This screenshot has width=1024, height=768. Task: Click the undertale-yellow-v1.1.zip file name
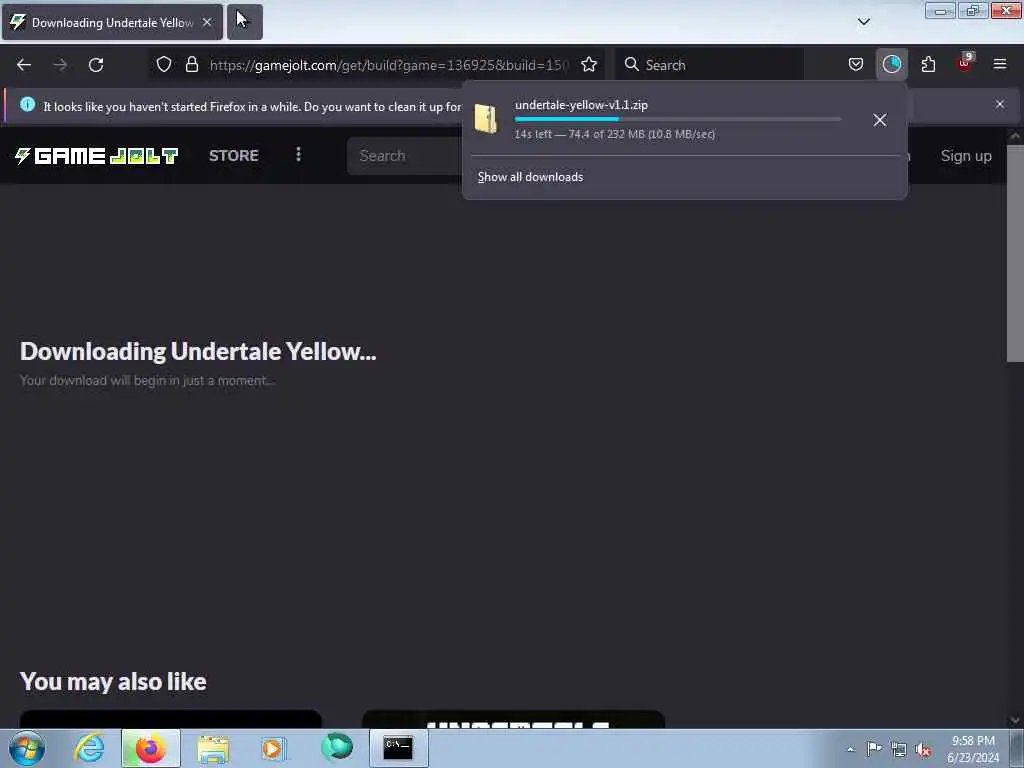581,104
